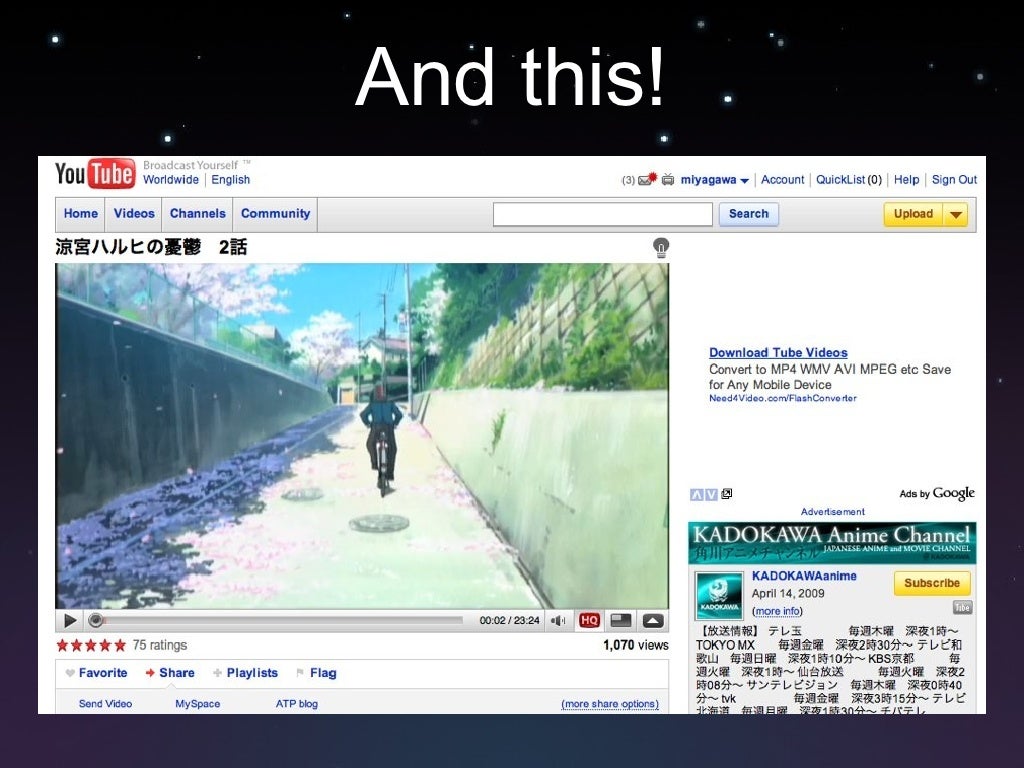
Task: Click the video frame
Action: (x=362, y=436)
